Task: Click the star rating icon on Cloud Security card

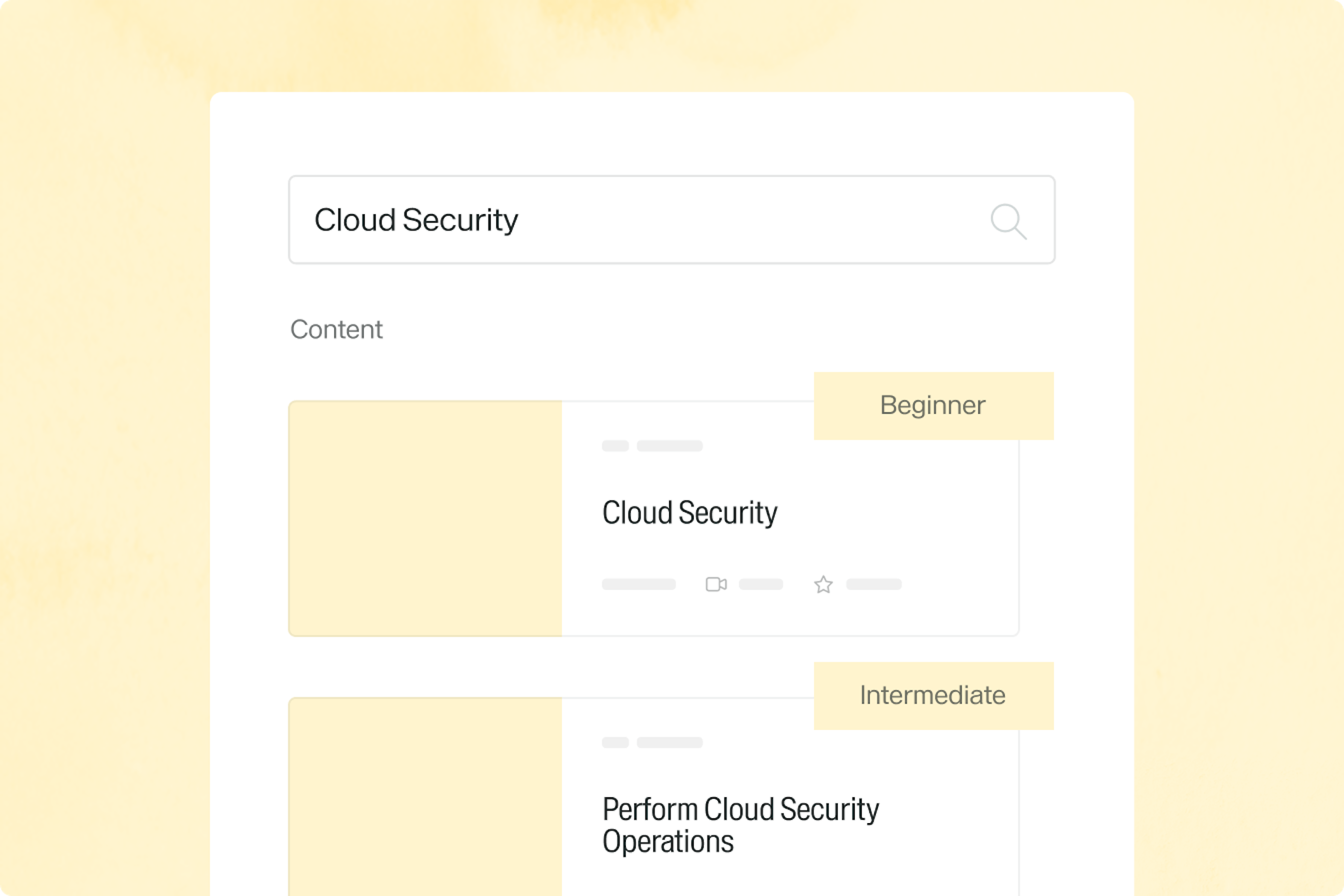Action: 823,584
